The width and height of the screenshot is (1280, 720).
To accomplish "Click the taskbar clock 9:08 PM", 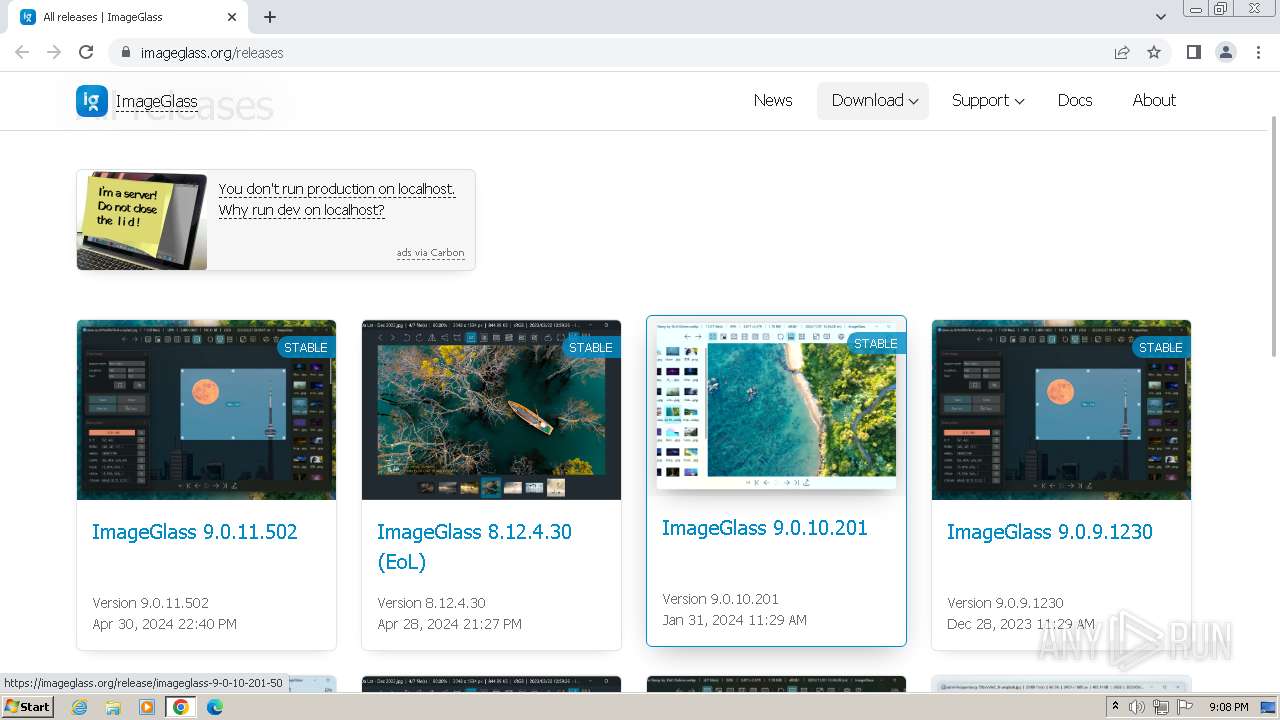I will [1228, 707].
